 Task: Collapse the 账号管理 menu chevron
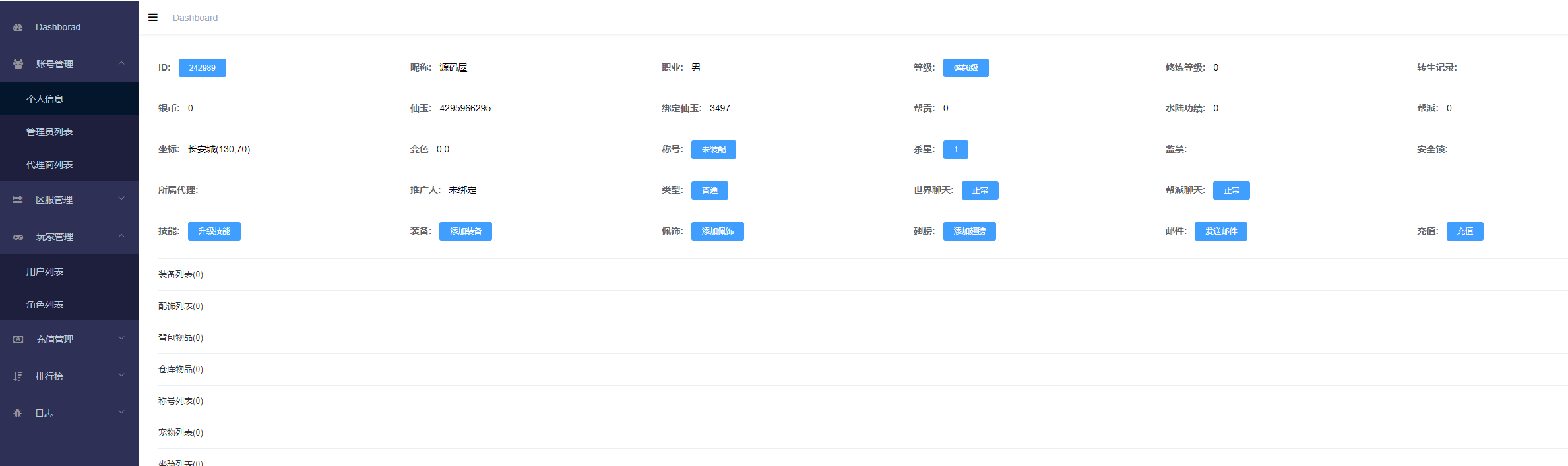(121, 63)
